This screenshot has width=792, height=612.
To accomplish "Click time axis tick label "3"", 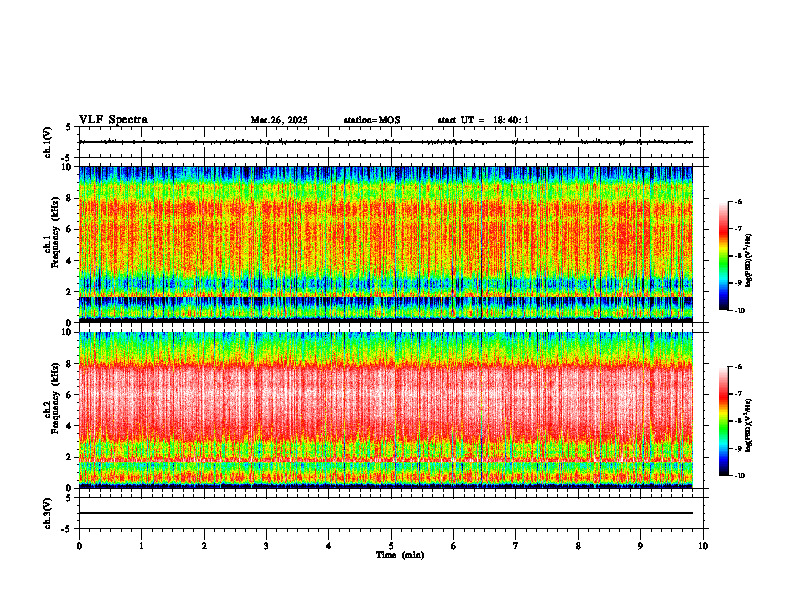I will tap(266, 546).
